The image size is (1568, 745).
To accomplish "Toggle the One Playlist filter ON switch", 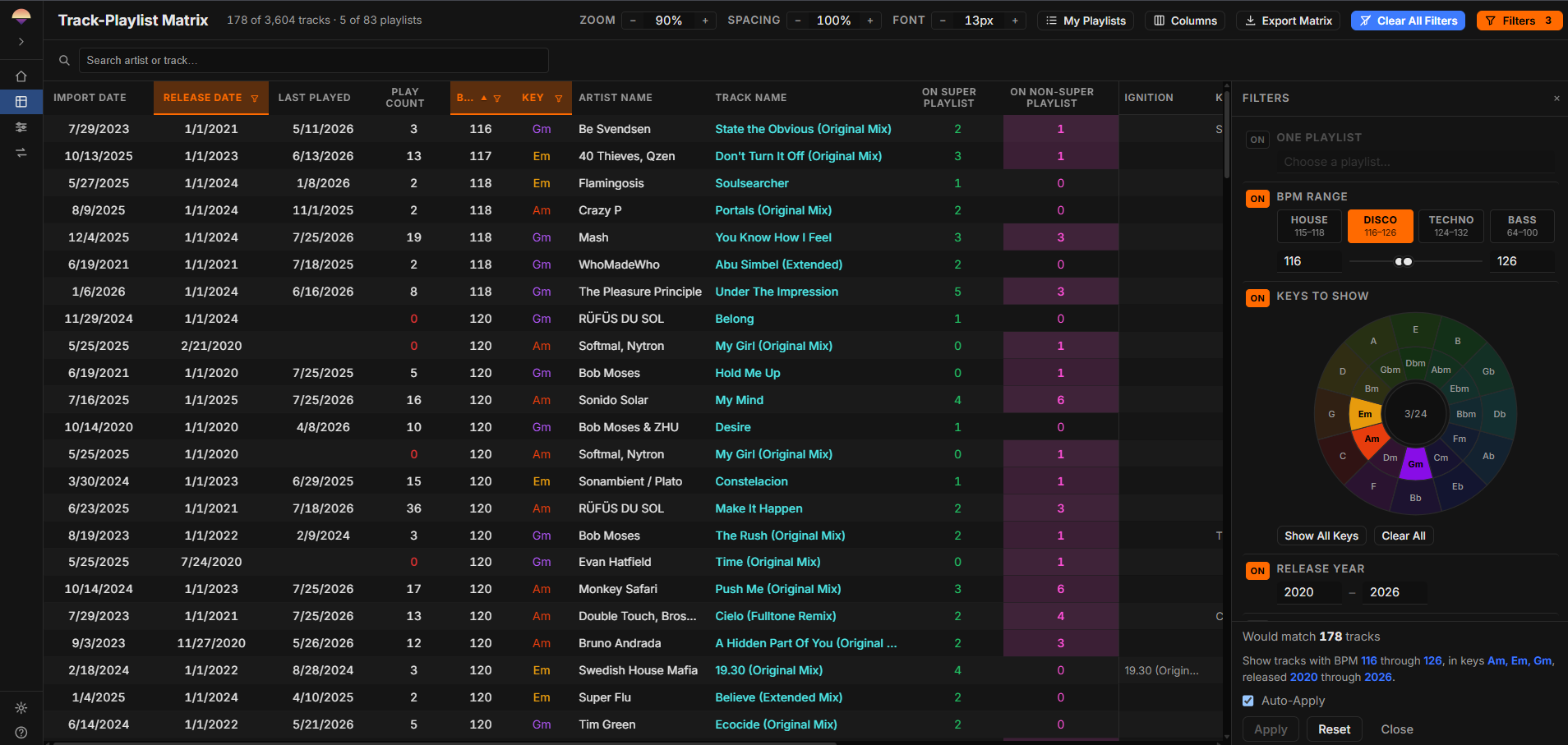I will pos(1257,140).
